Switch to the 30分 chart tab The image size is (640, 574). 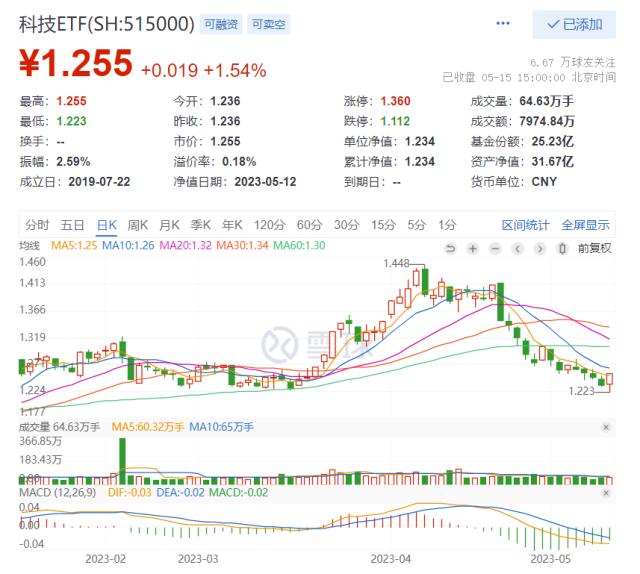pyautogui.click(x=346, y=225)
